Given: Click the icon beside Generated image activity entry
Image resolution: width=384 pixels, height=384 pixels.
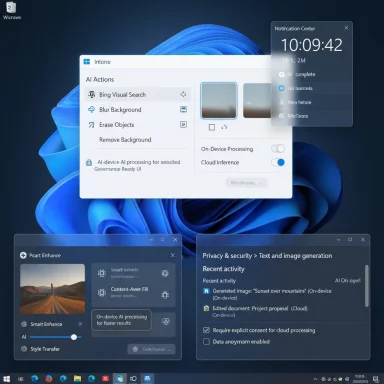Looking at the screenshot, I should tap(206, 291).
